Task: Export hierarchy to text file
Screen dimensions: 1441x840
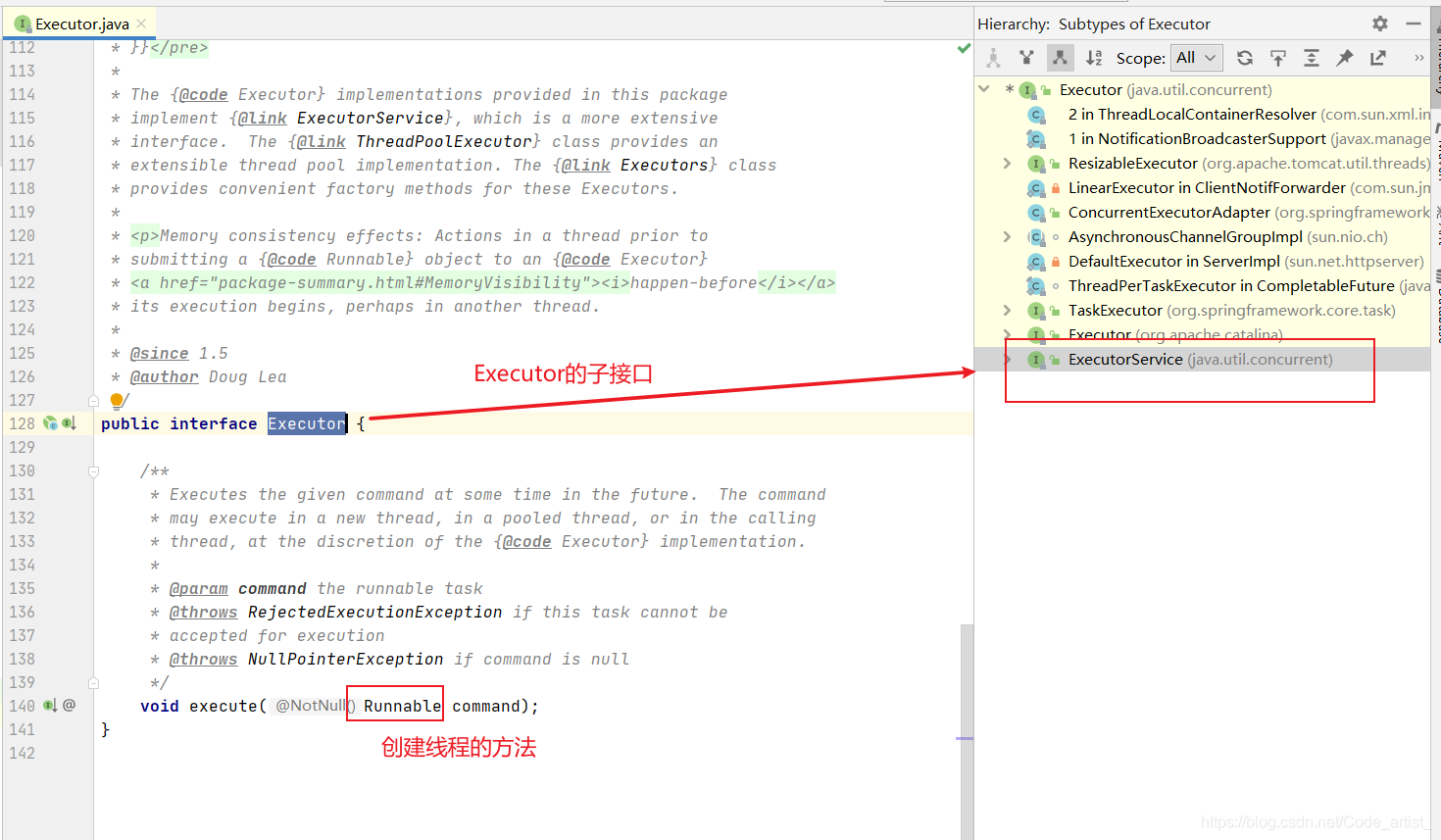Action: 1378,58
